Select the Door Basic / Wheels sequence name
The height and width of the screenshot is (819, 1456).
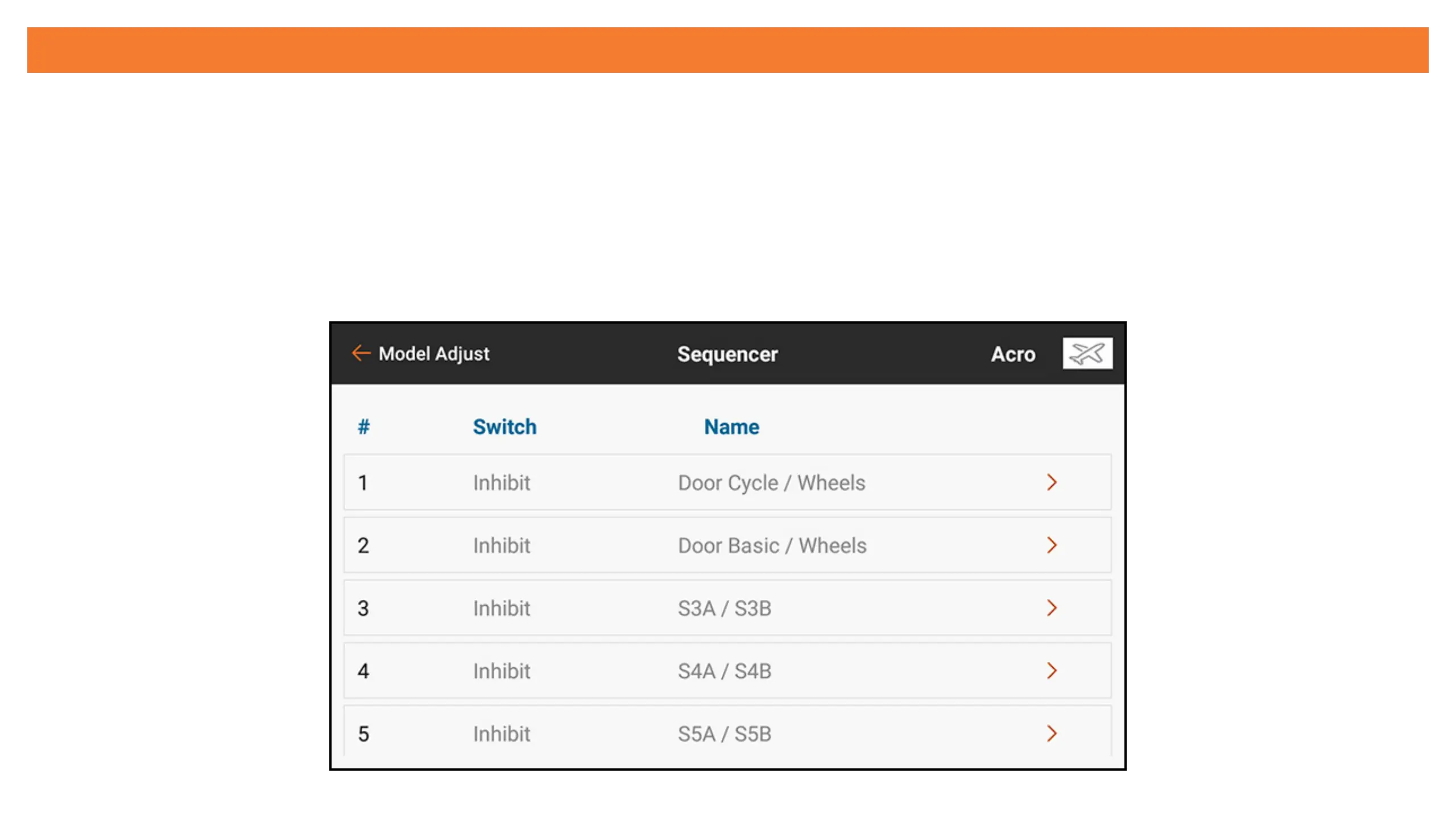[772, 545]
